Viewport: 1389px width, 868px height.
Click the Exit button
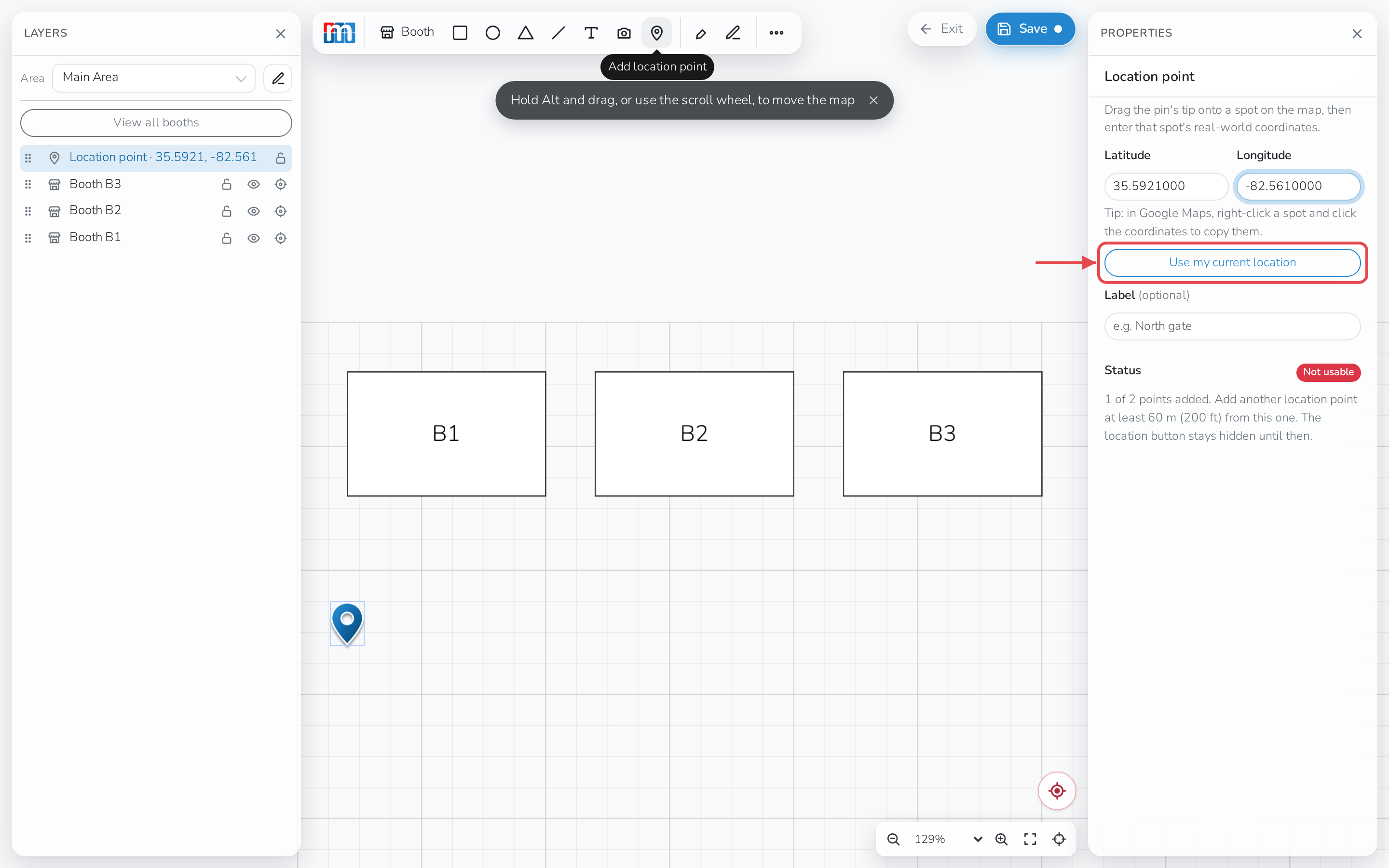(942, 29)
